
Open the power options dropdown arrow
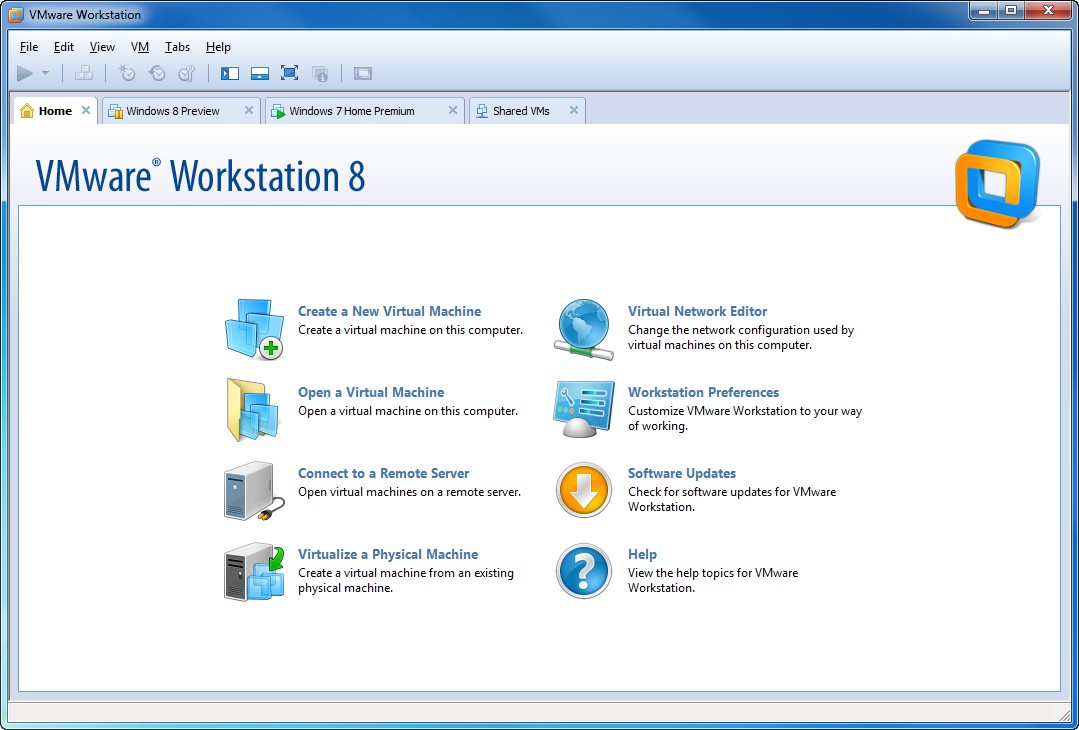tap(45, 73)
